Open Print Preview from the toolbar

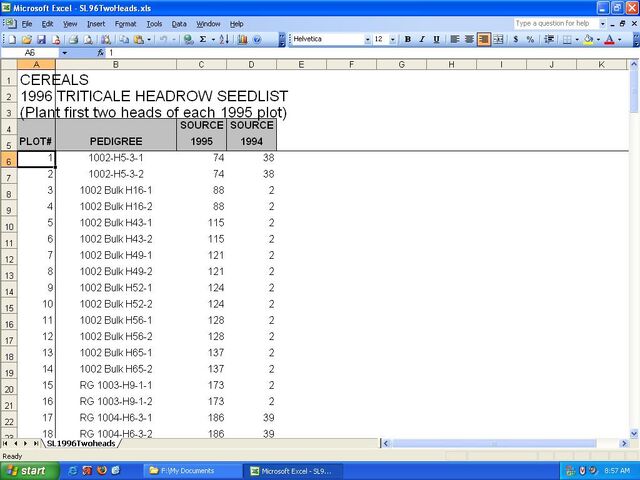click(88, 39)
